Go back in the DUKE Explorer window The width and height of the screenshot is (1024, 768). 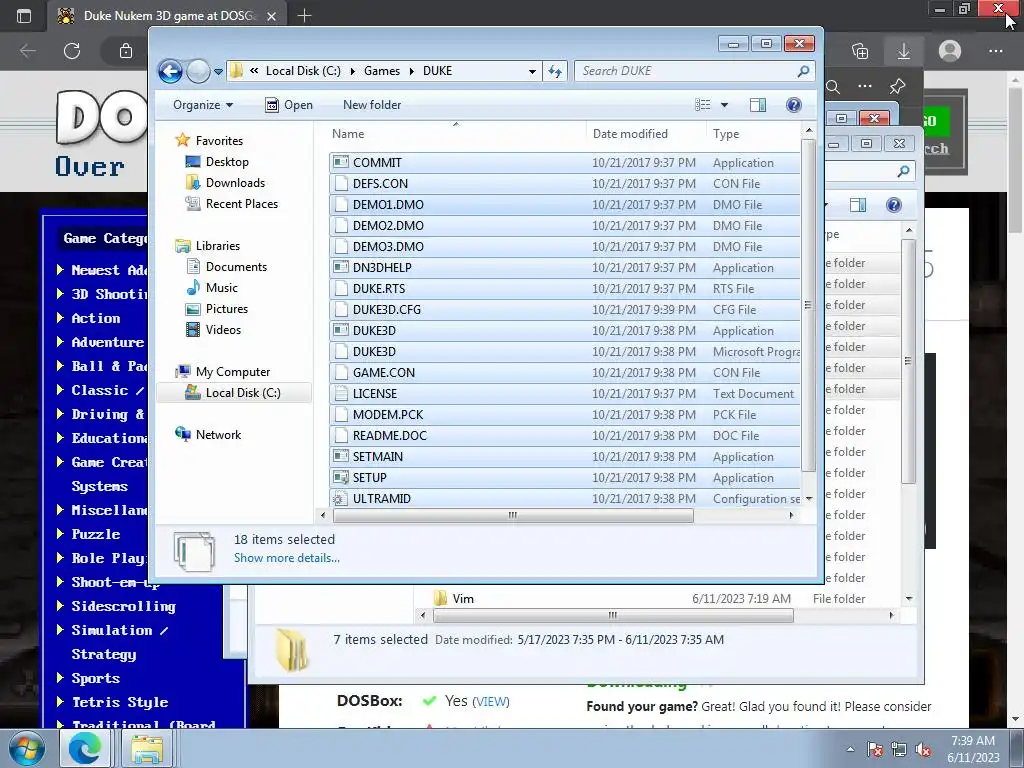pos(170,71)
